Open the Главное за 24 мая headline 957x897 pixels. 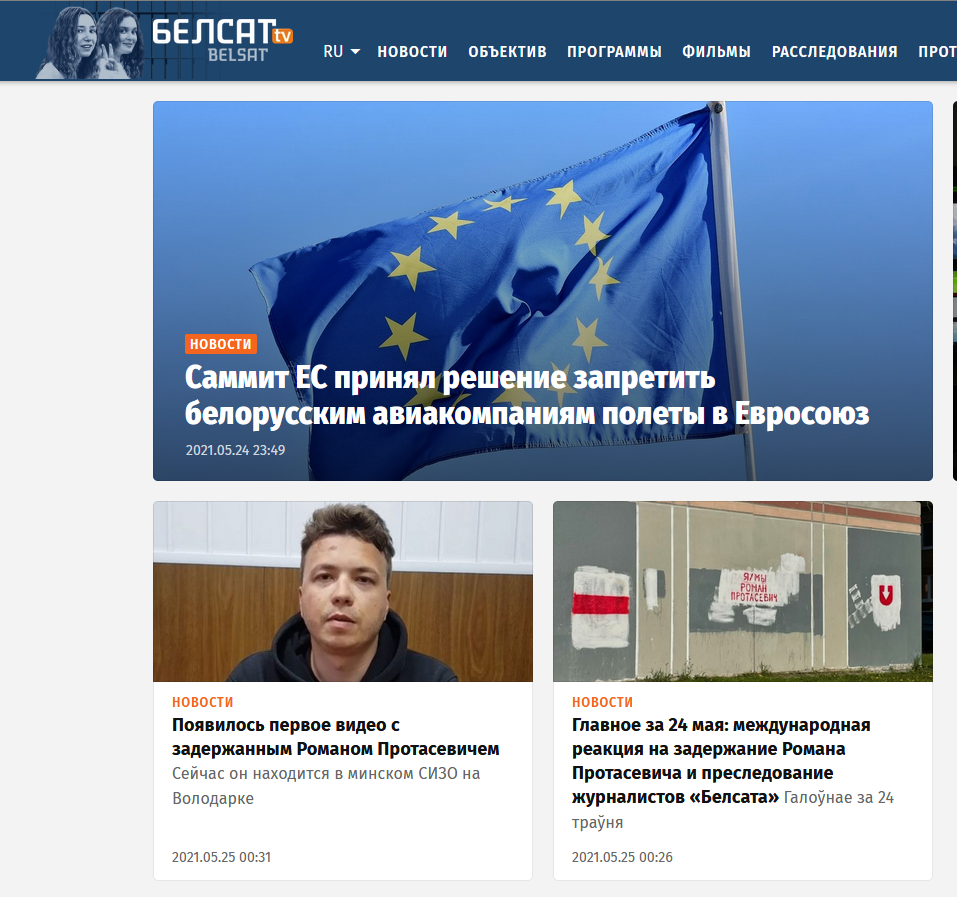point(721,761)
